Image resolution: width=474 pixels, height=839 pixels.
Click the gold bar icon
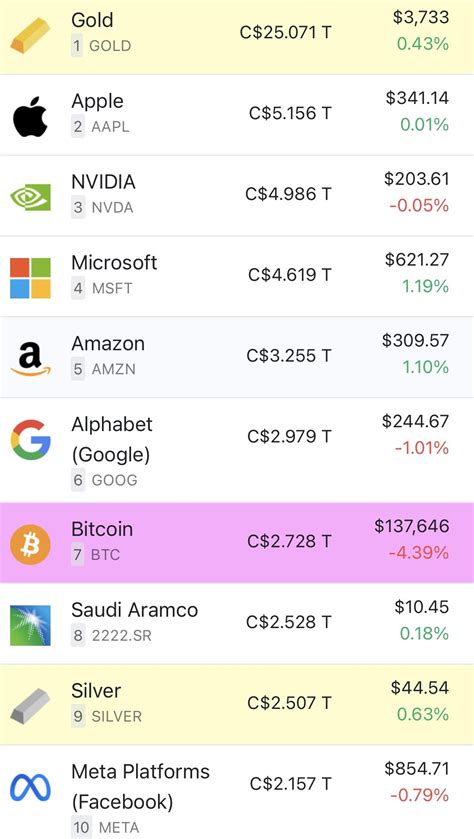pyautogui.click(x=30, y=36)
